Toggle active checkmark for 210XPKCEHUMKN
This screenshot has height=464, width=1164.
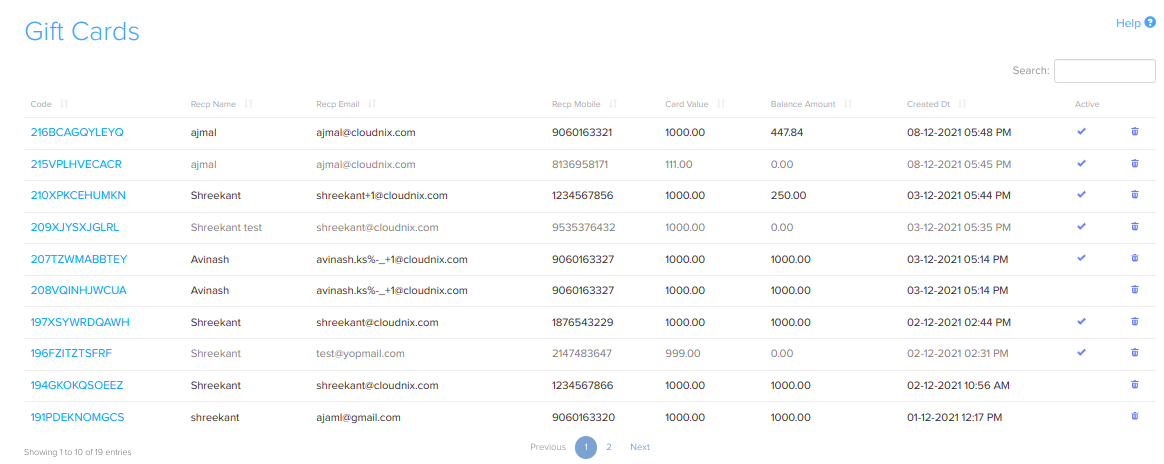tap(1082, 195)
